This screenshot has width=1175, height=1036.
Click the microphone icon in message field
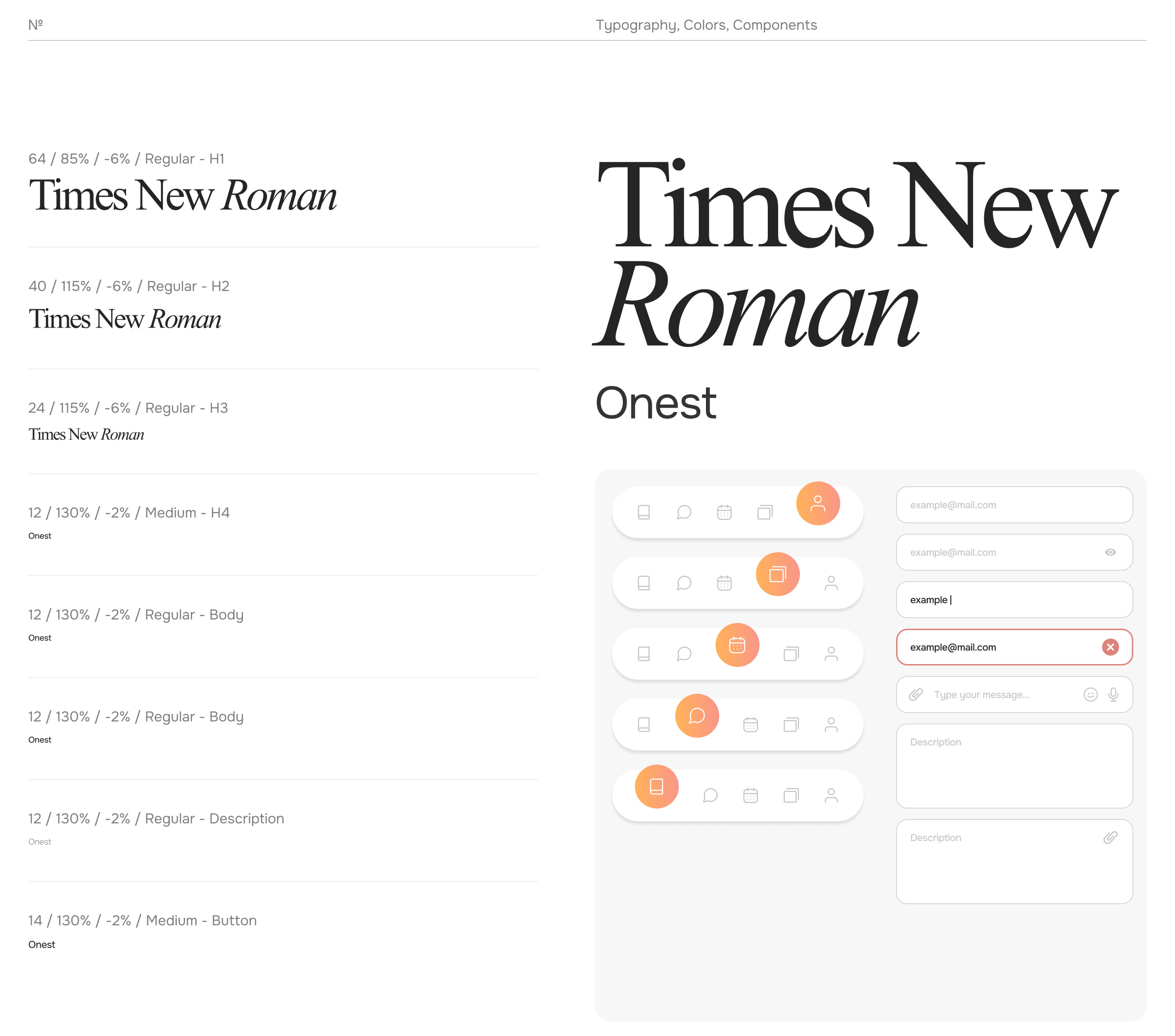click(1113, 694)
